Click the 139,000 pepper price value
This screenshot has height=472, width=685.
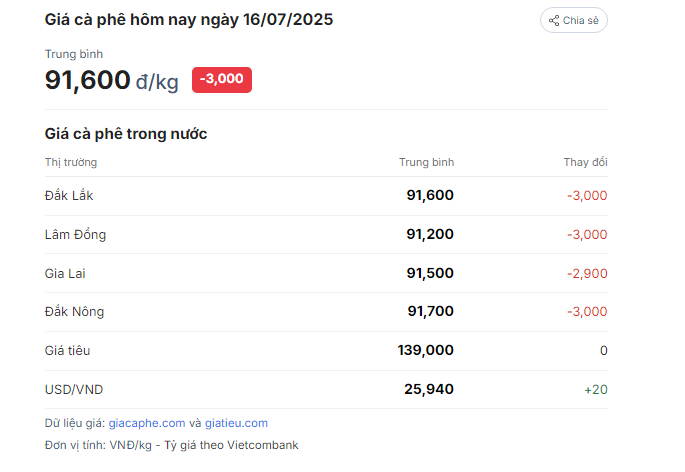pos(426,350)
